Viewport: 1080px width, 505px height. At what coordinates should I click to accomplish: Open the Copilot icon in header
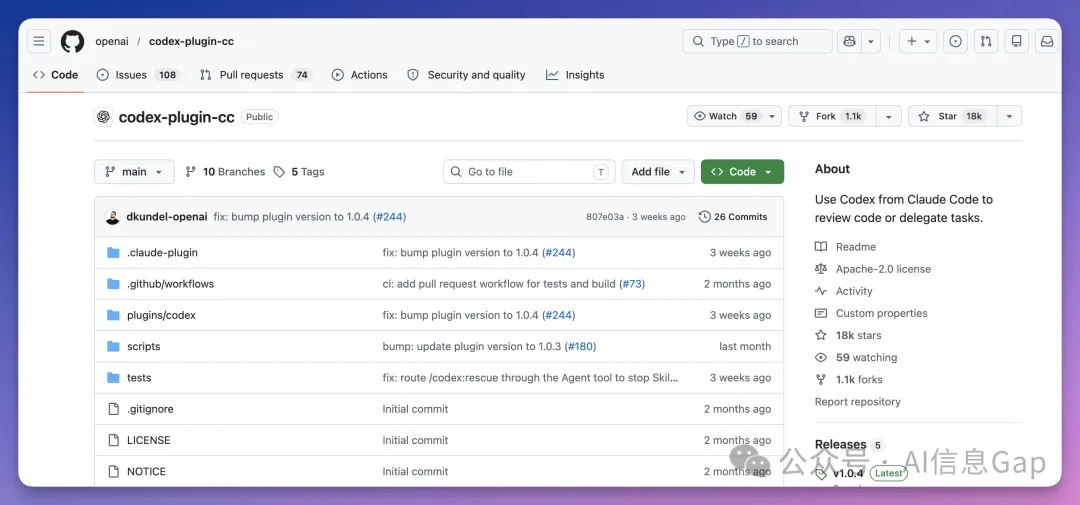pos(849,41)
